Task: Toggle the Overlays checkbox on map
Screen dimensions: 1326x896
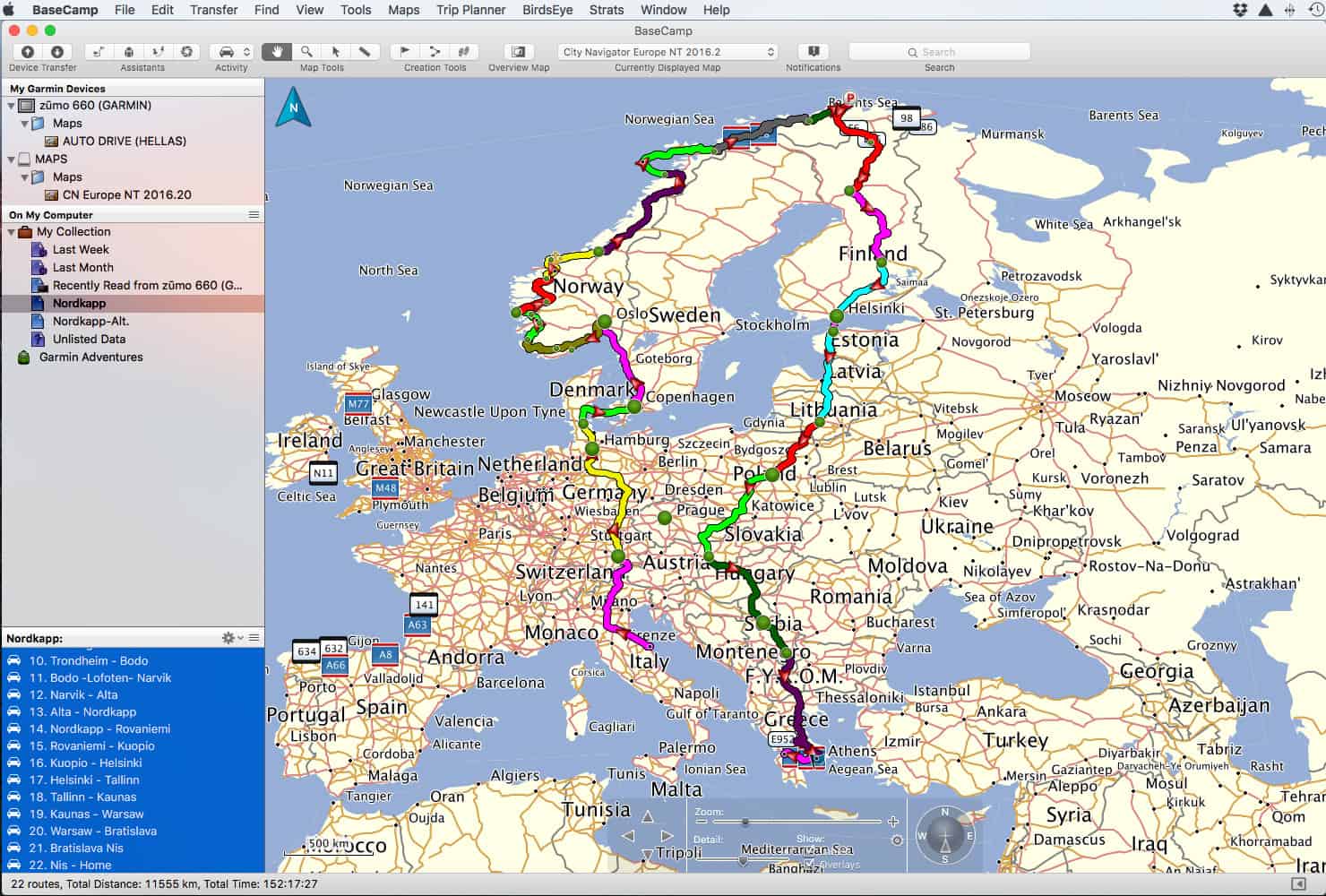Action: pyautogui.click(x=811, y=864)
